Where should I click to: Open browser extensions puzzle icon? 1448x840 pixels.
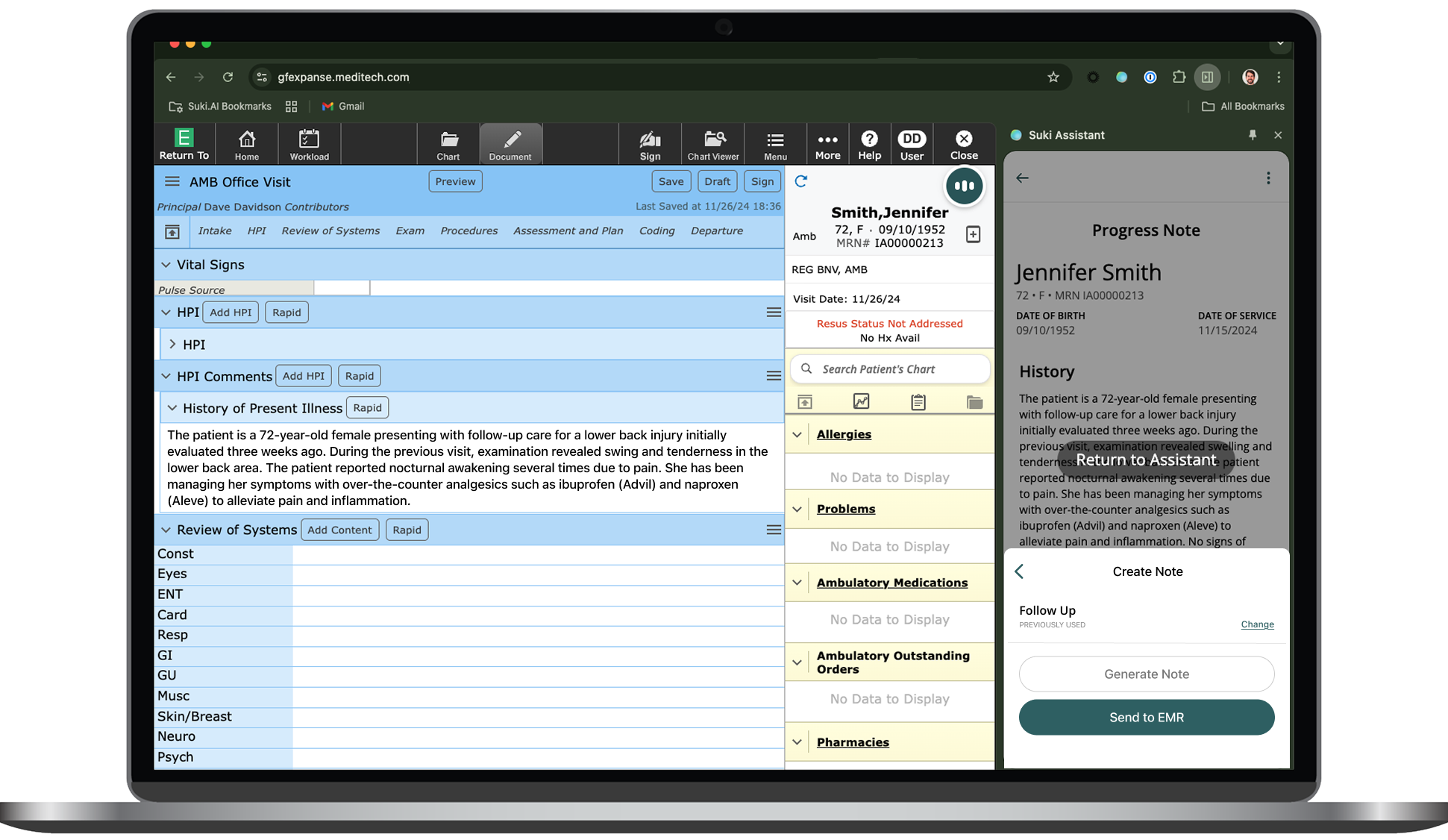(x=1179, y=77)
